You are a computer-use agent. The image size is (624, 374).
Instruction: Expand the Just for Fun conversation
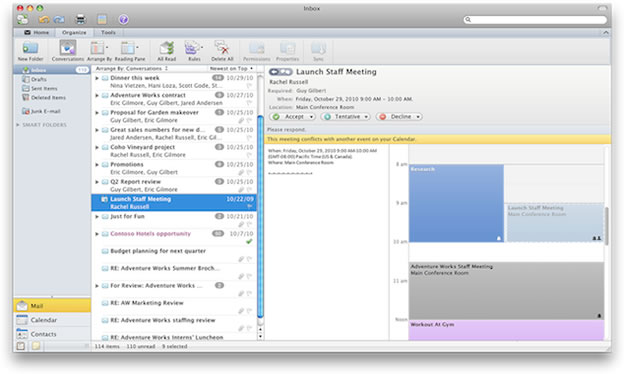click(x=97, y=216)
